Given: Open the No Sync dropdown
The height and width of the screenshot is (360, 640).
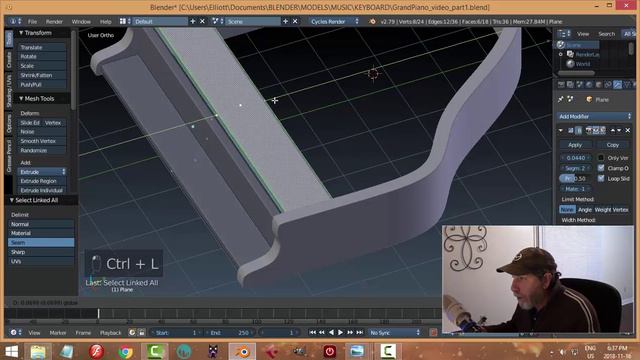Looking at the screenshot, I should (x=394, y=333).
